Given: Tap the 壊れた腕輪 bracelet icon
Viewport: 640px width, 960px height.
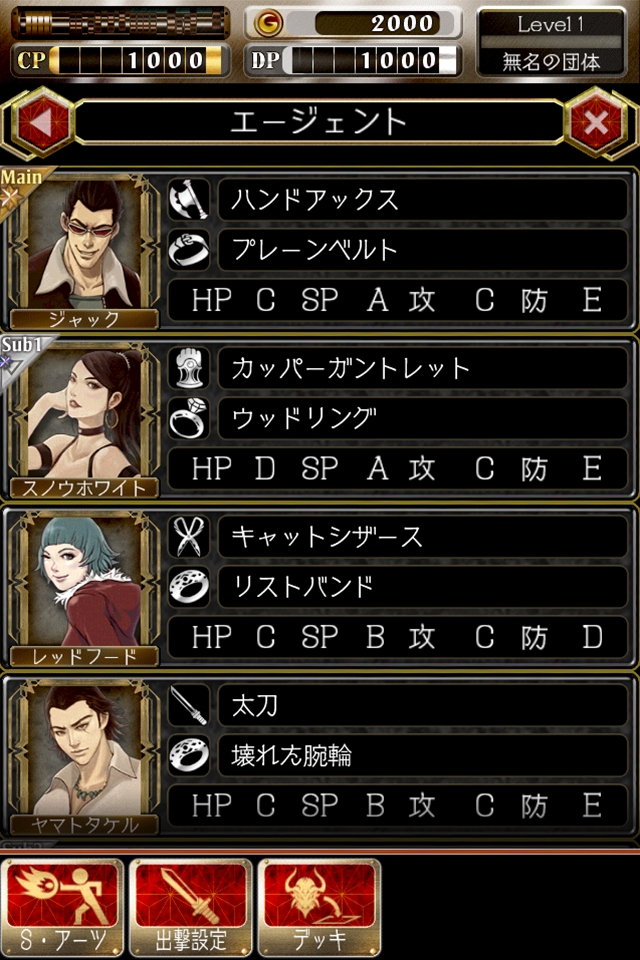Looking at the screenshot, I should coord(189,755).
